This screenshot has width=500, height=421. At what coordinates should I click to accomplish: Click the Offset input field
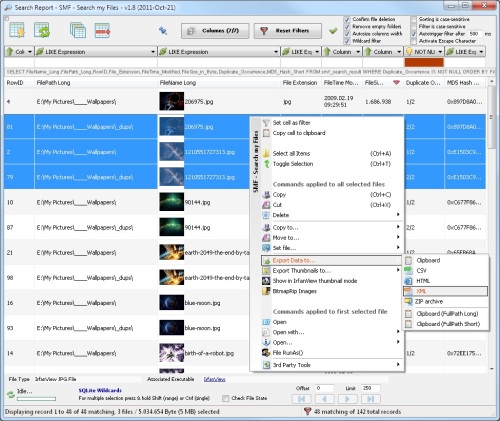324,388
